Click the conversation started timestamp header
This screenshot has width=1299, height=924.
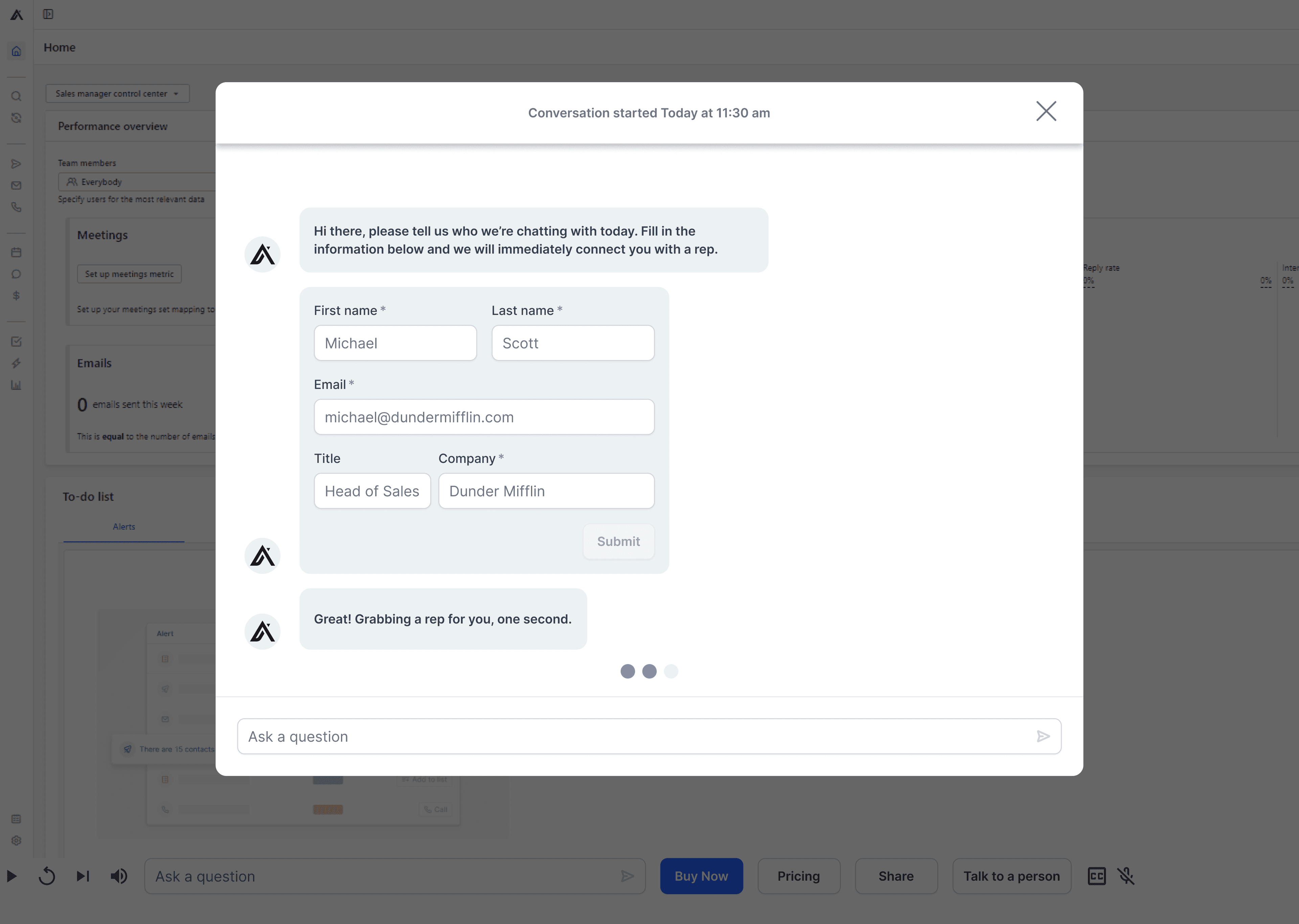pos(649,113)
